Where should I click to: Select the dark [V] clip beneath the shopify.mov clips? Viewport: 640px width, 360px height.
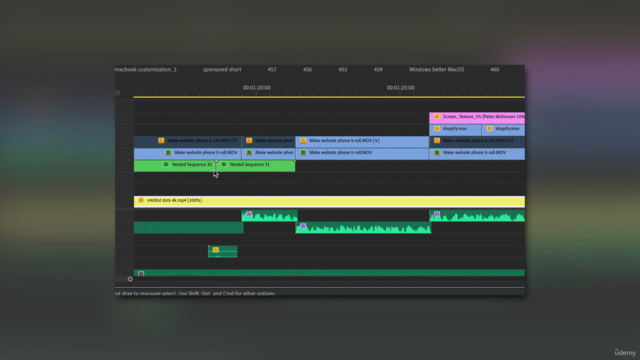click(477, 142)
